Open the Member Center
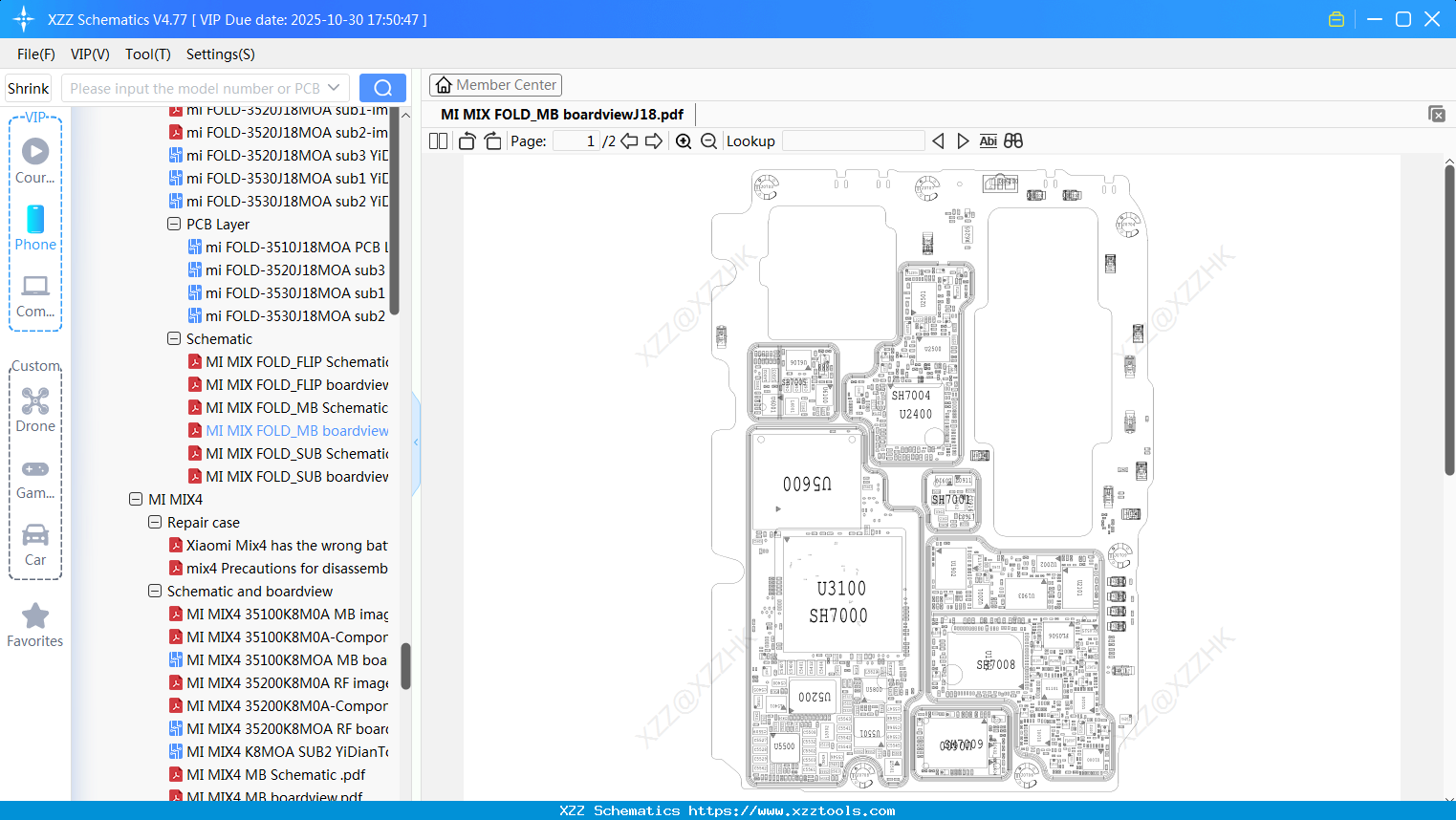This screenshot has height=820, width=1456. pyautogui.click(x=495, y=85)
